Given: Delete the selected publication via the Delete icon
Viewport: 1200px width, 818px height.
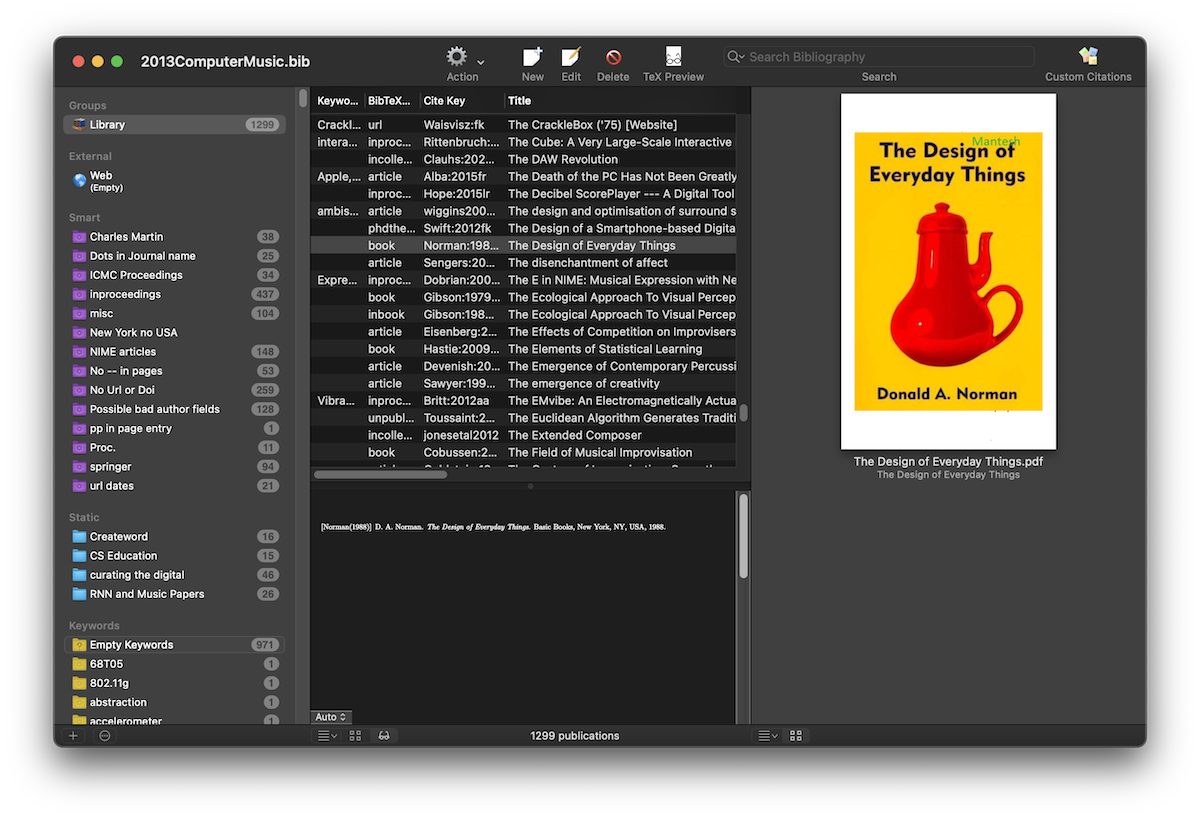Looking at the screenshot, I should pos(613,58).
